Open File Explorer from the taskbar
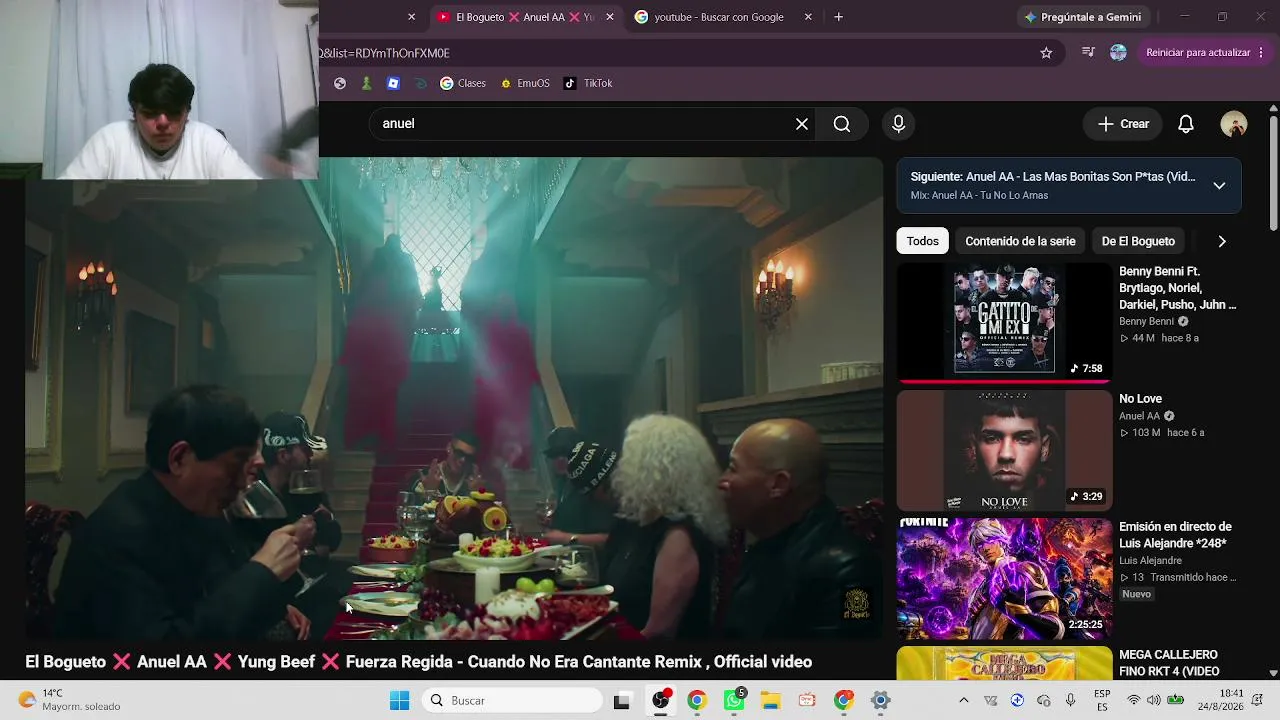 coord(770,700)
